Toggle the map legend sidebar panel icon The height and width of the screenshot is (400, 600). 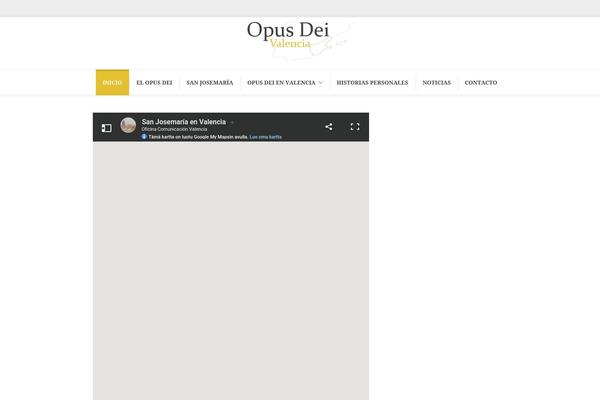pyautogui.click(x=106, y=127)
